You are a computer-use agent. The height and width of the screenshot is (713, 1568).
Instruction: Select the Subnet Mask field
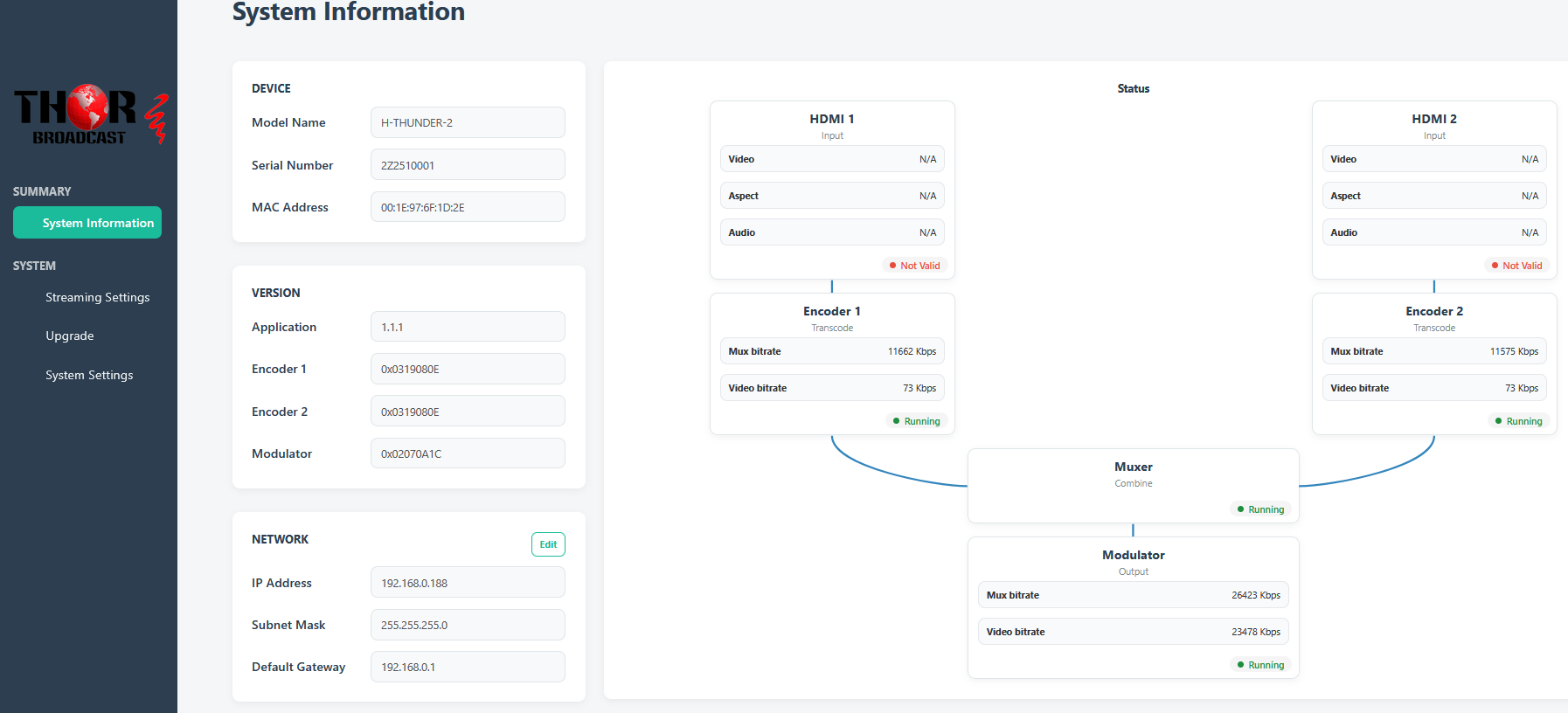point(468,625)
